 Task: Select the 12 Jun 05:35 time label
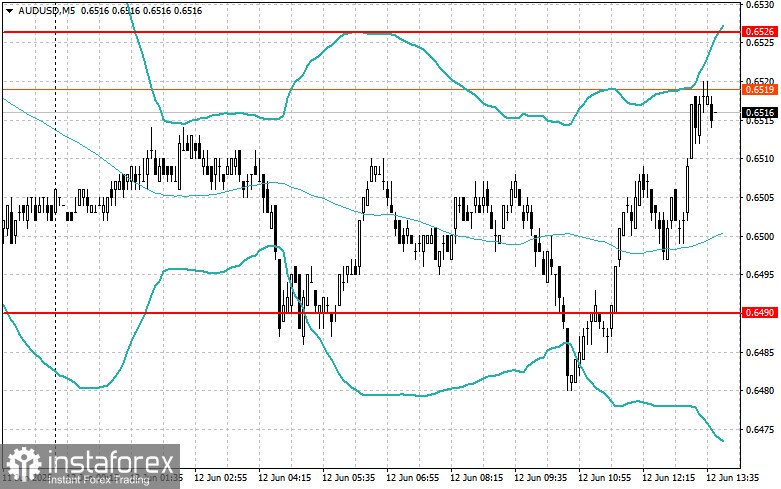tap(349, 478)
